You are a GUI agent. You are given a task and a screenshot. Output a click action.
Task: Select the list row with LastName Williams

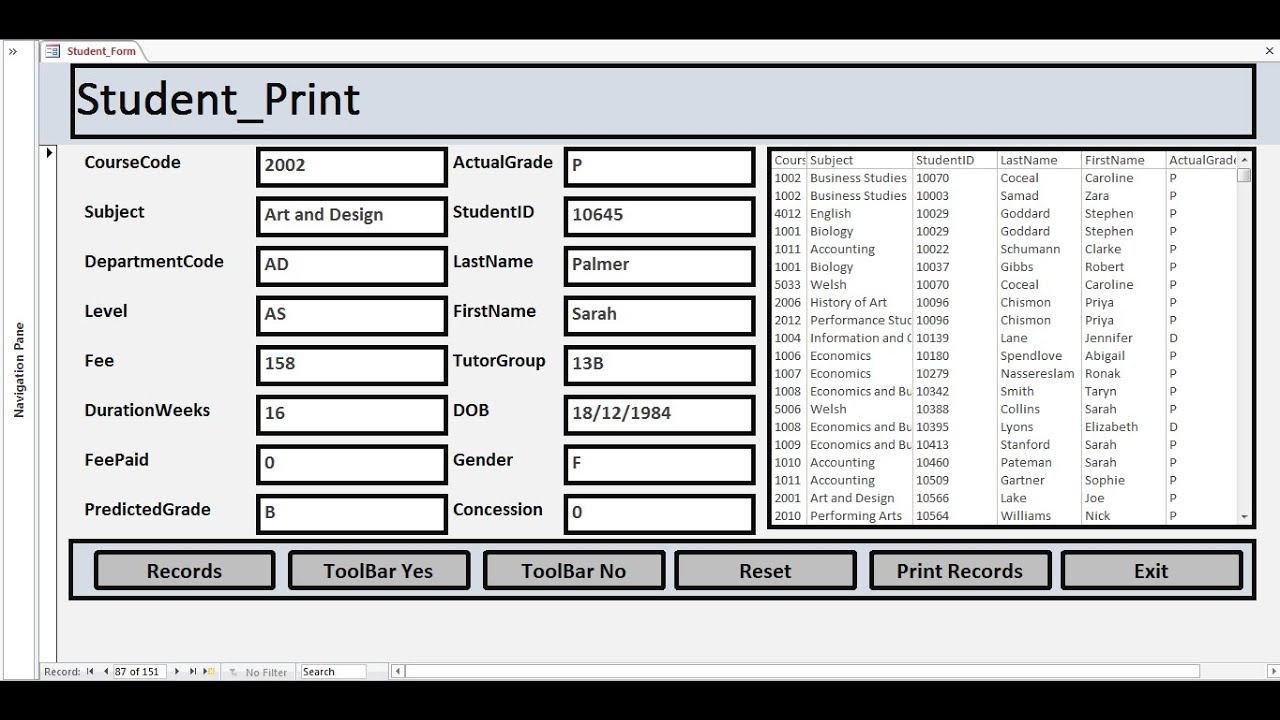pyautogui.click(x=1004, y=516)
